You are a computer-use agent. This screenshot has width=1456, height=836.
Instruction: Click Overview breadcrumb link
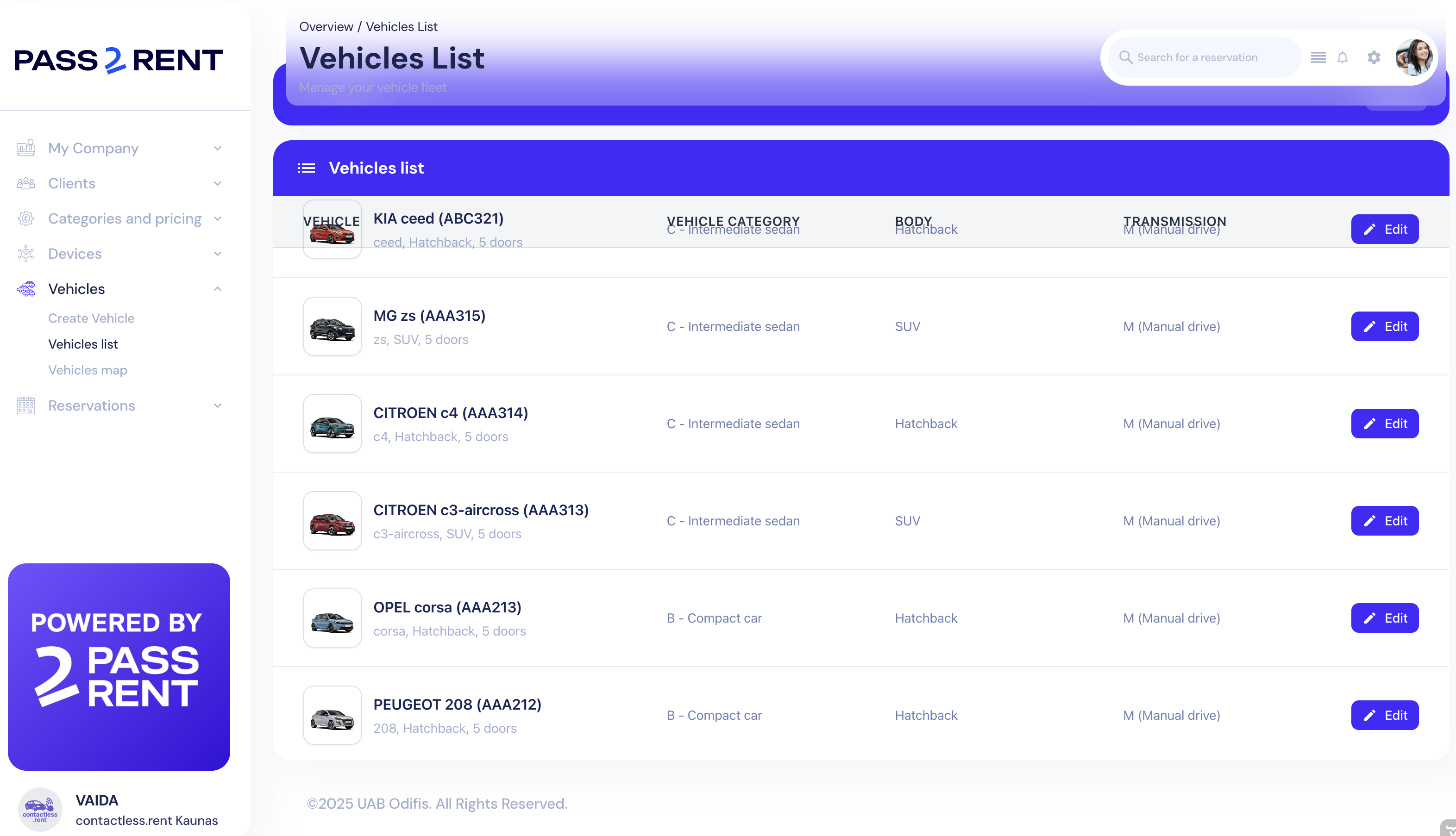point(326,26)
